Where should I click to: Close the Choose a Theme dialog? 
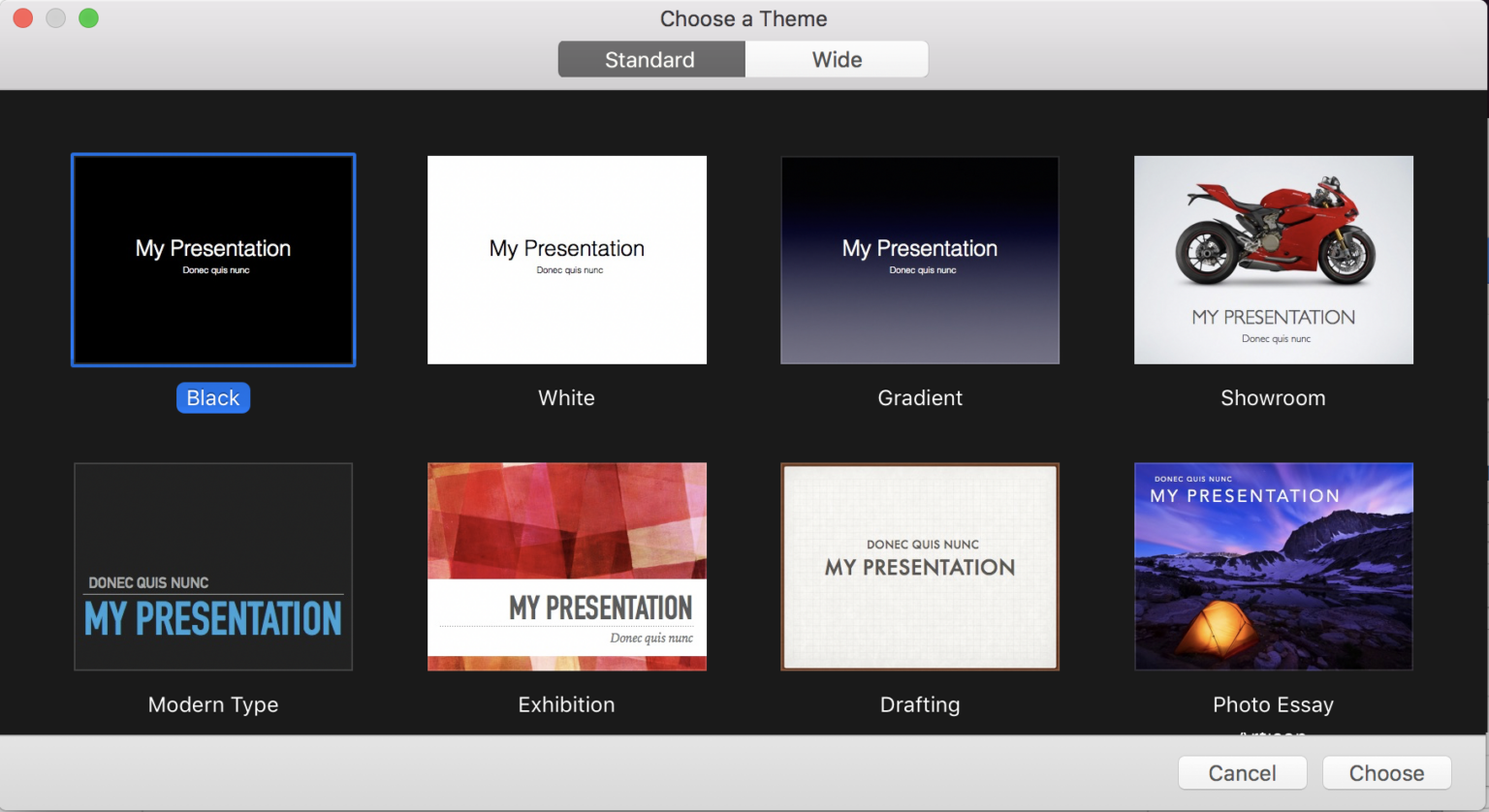pyautogui.click(x=21, y=17)
